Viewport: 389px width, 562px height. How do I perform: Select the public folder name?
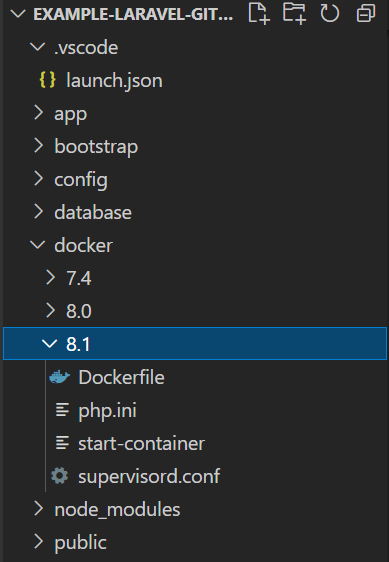(x=80, y=543)
